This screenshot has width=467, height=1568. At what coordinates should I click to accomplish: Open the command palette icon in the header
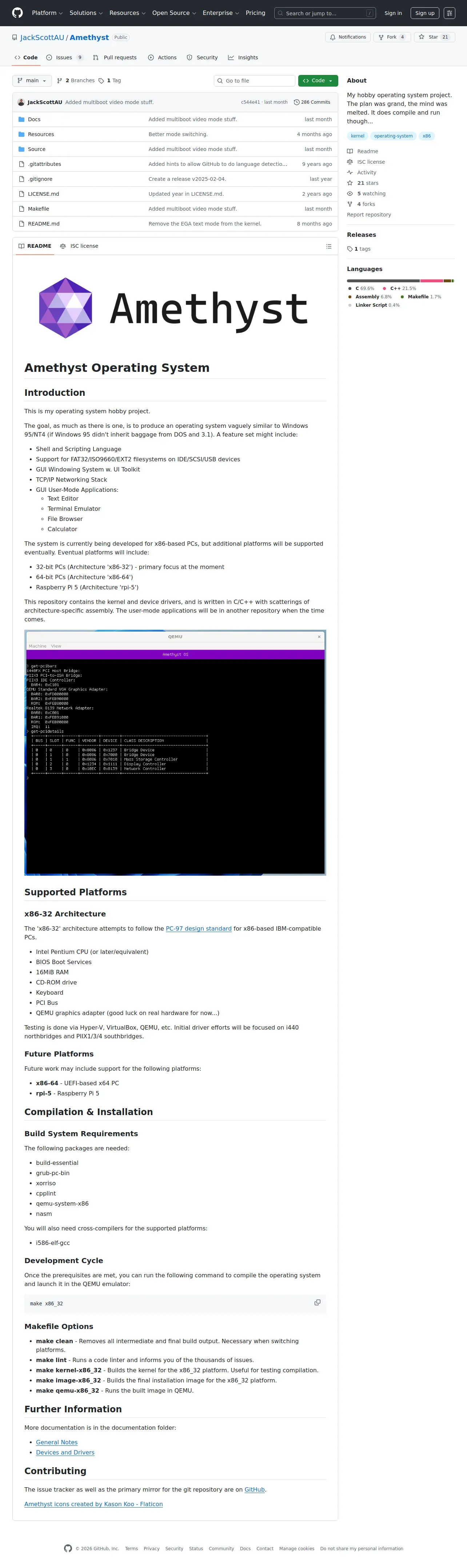point(449,13)
